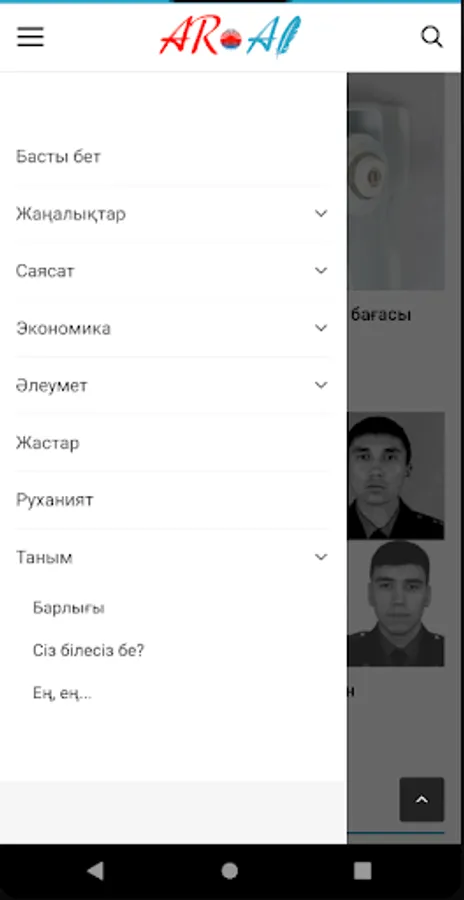The width and height of the screenshot is (464, 900).
Task: Tap the AR-AI site logo
Action: 230,37
